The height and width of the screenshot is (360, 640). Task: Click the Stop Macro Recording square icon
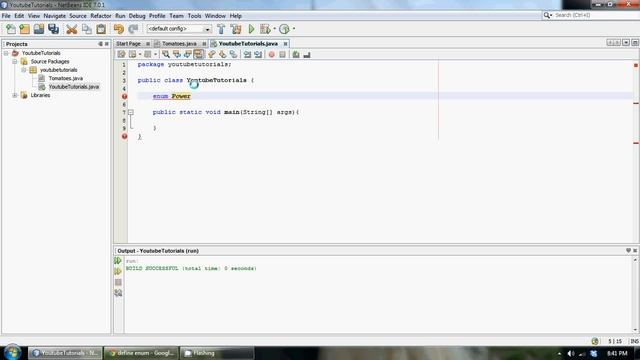[282, 54]
